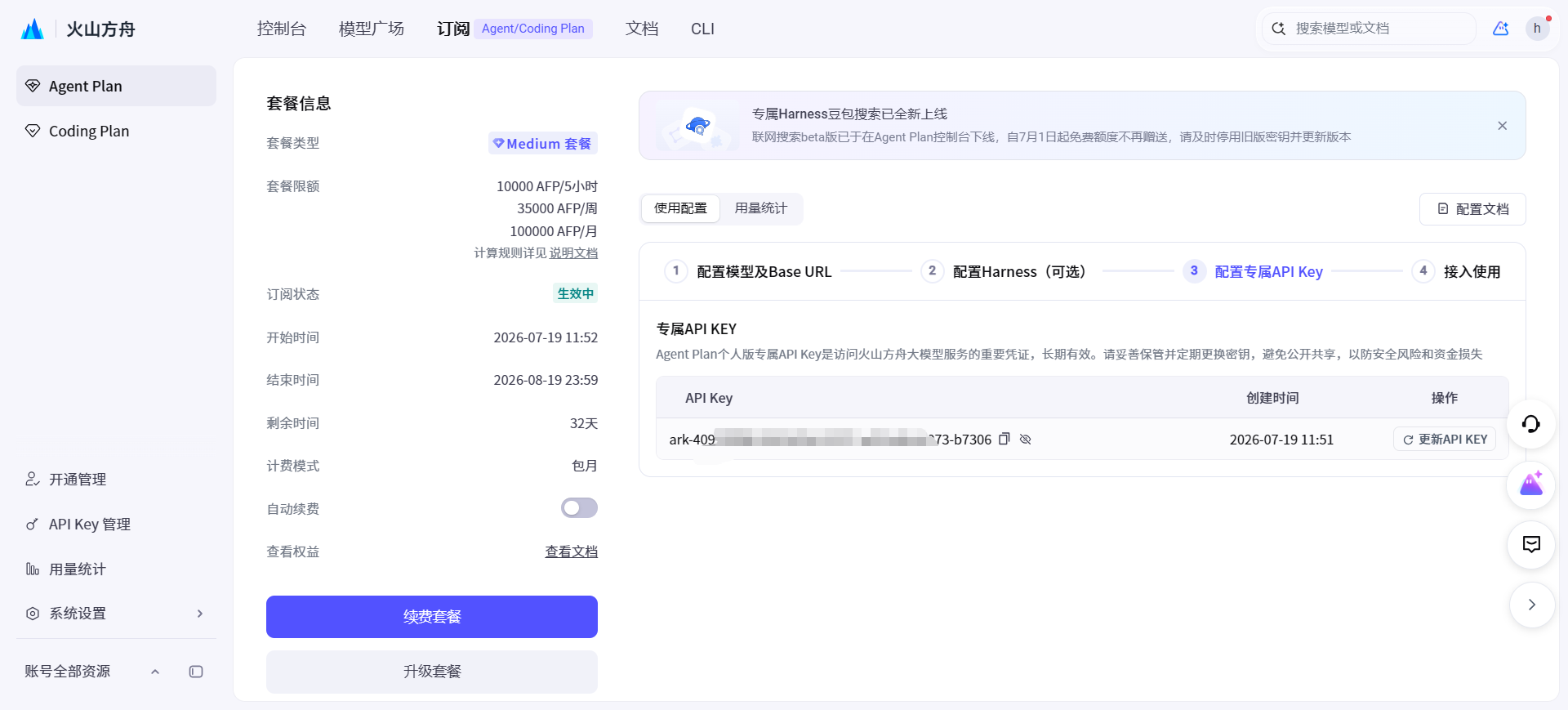Open 文档 in top nav
This screenshot has width=1568, height=710.
click(642, 29)
